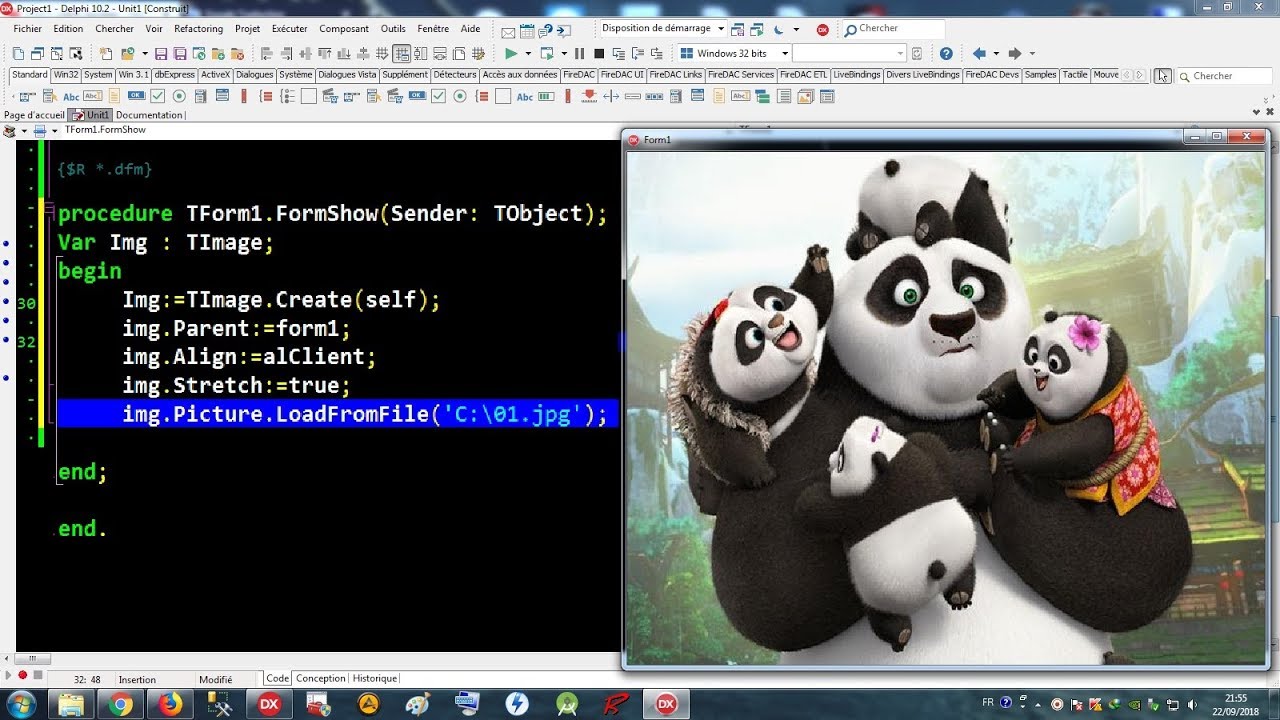This screenshot has width=1280, height=720.
Task: Click the envelope icon beside the Aide menu
Action: (507, 32)
